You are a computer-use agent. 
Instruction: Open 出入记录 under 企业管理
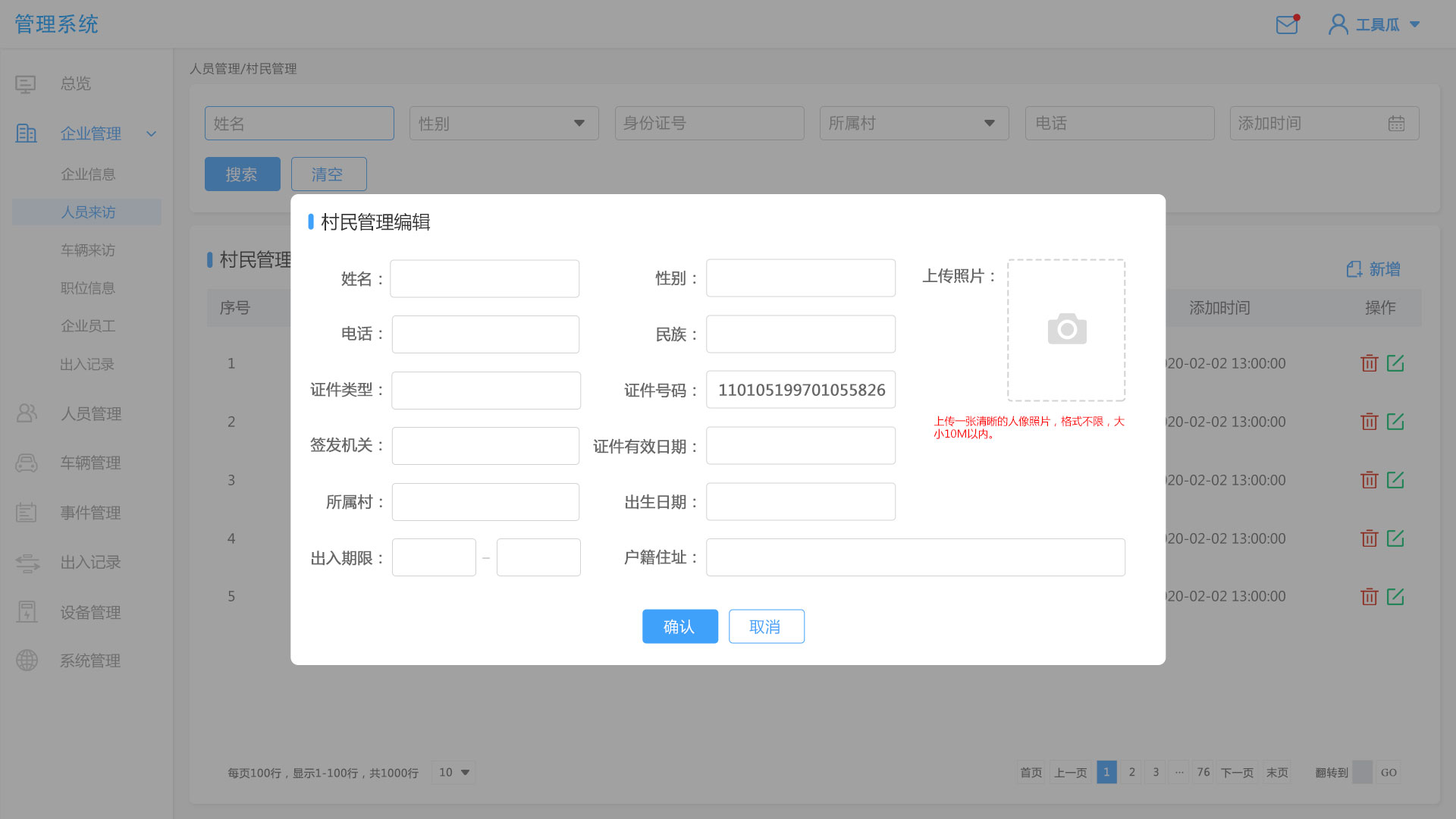(87, 365)
